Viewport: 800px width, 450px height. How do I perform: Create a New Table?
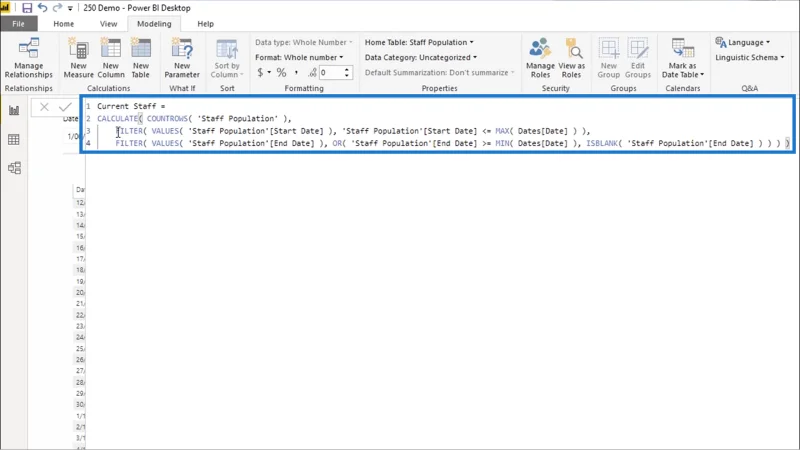[x=141, y=58]
